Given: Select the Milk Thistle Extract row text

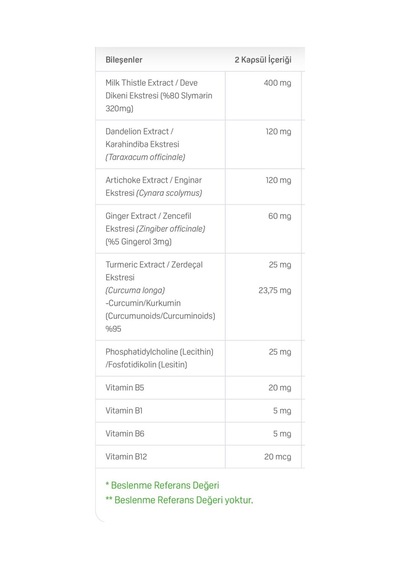Looking at the screenshot, I should 159,96.
